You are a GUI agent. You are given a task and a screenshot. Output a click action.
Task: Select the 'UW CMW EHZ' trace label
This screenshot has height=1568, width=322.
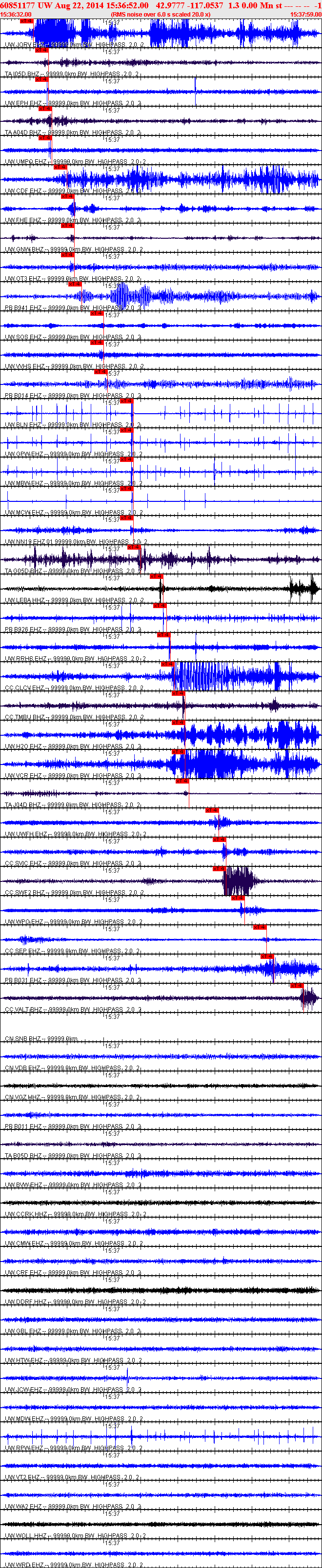pos(73,1243)
